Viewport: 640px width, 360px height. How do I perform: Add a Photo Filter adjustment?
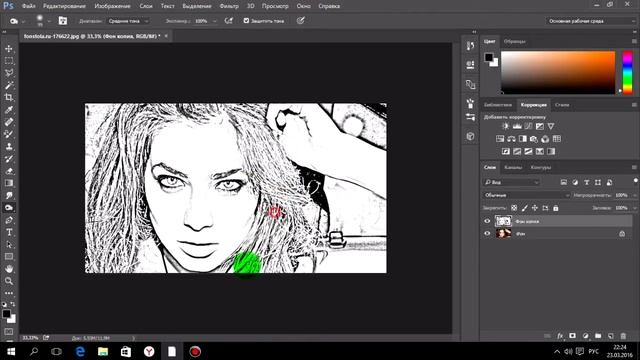pos(533,139)
